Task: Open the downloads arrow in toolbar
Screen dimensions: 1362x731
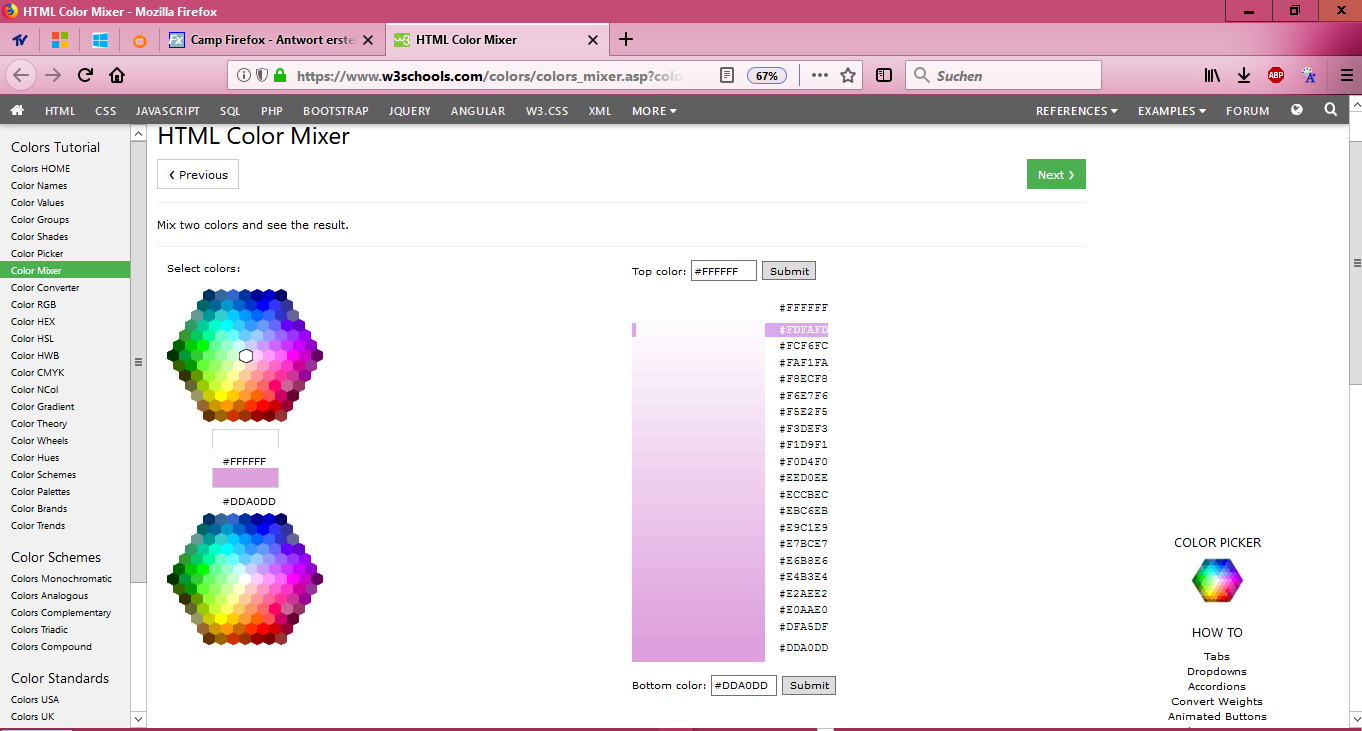Action: pyautogui.click(x=1244, y=76)
